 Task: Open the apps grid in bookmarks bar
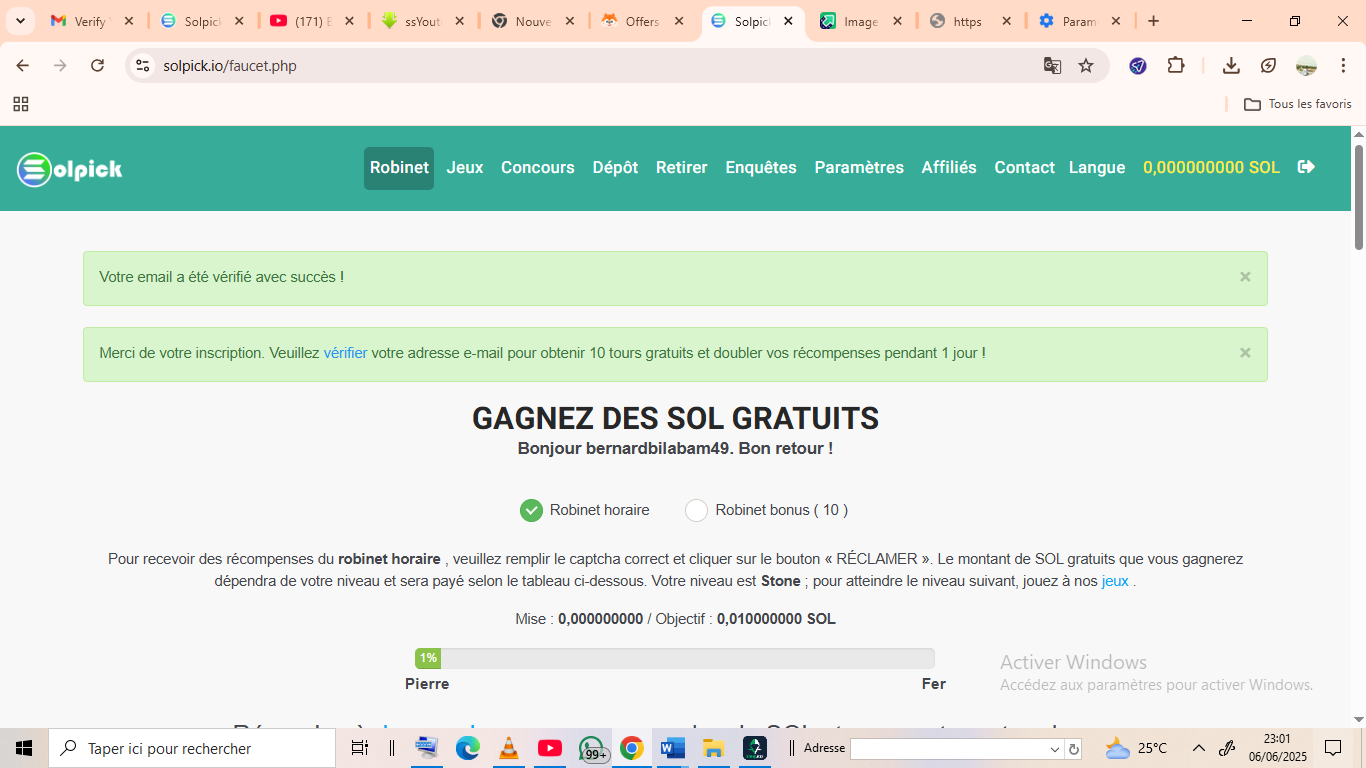[21, 104]
